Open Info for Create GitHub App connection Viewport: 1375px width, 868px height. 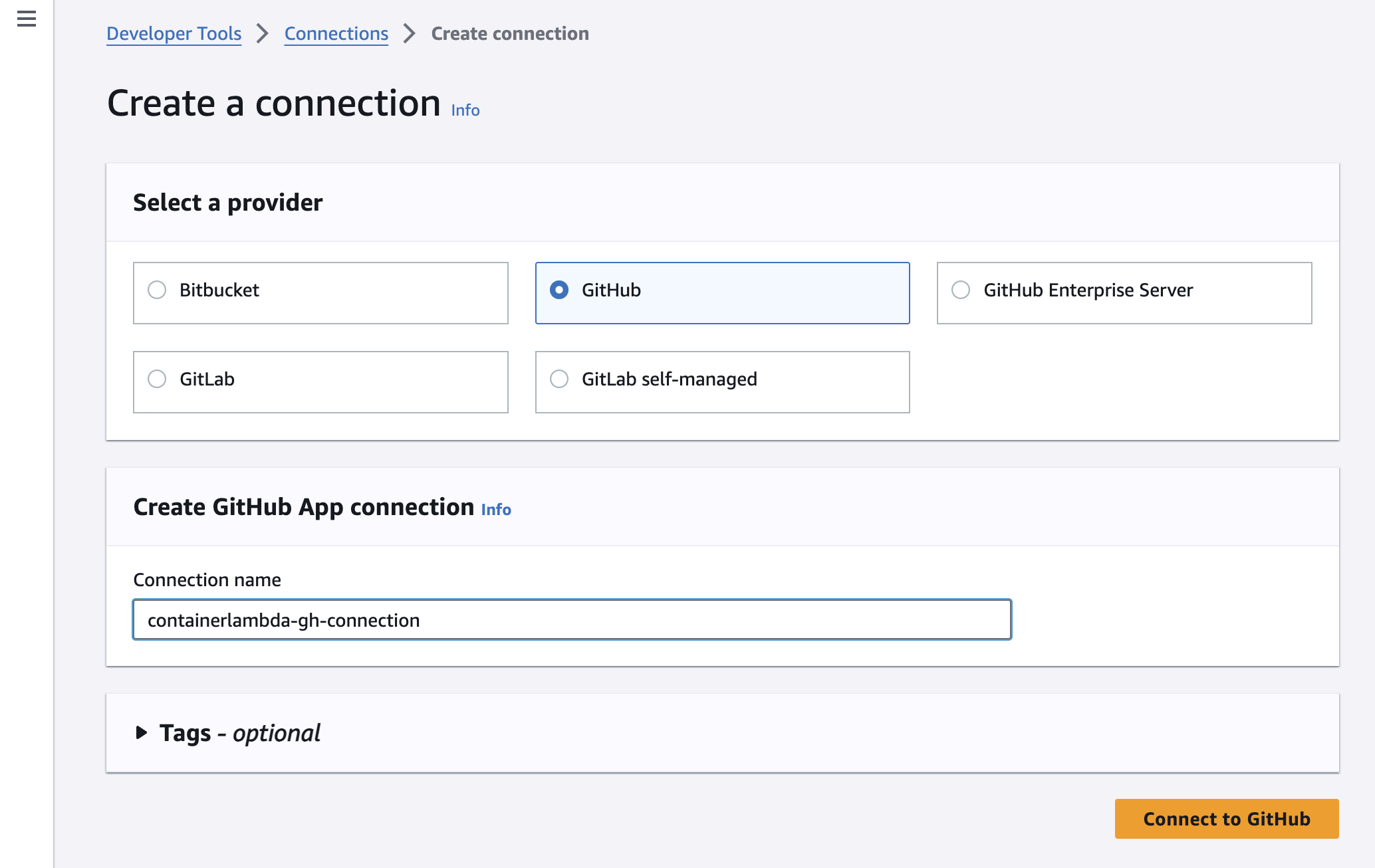496,509
